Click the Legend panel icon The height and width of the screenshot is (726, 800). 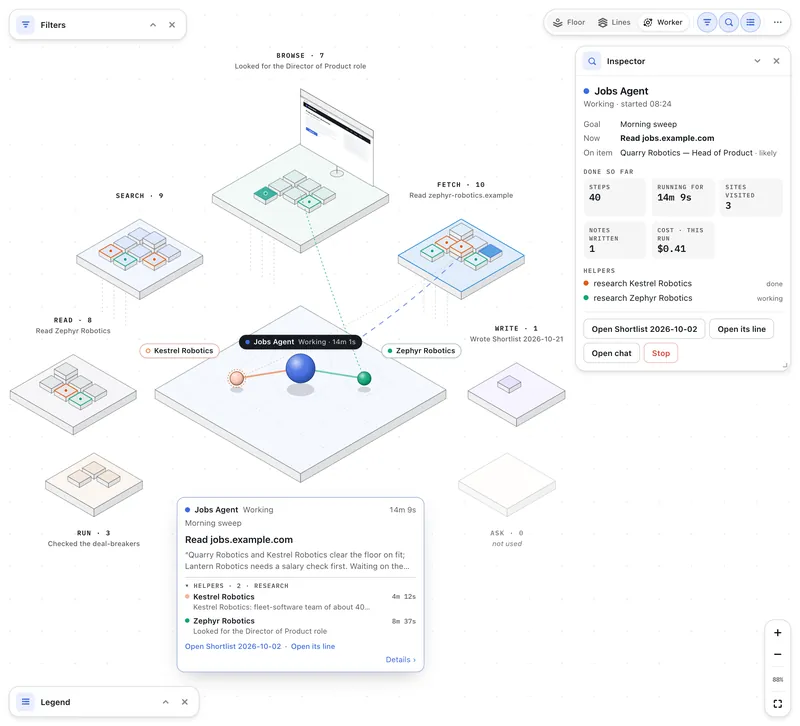pos(26,702)
